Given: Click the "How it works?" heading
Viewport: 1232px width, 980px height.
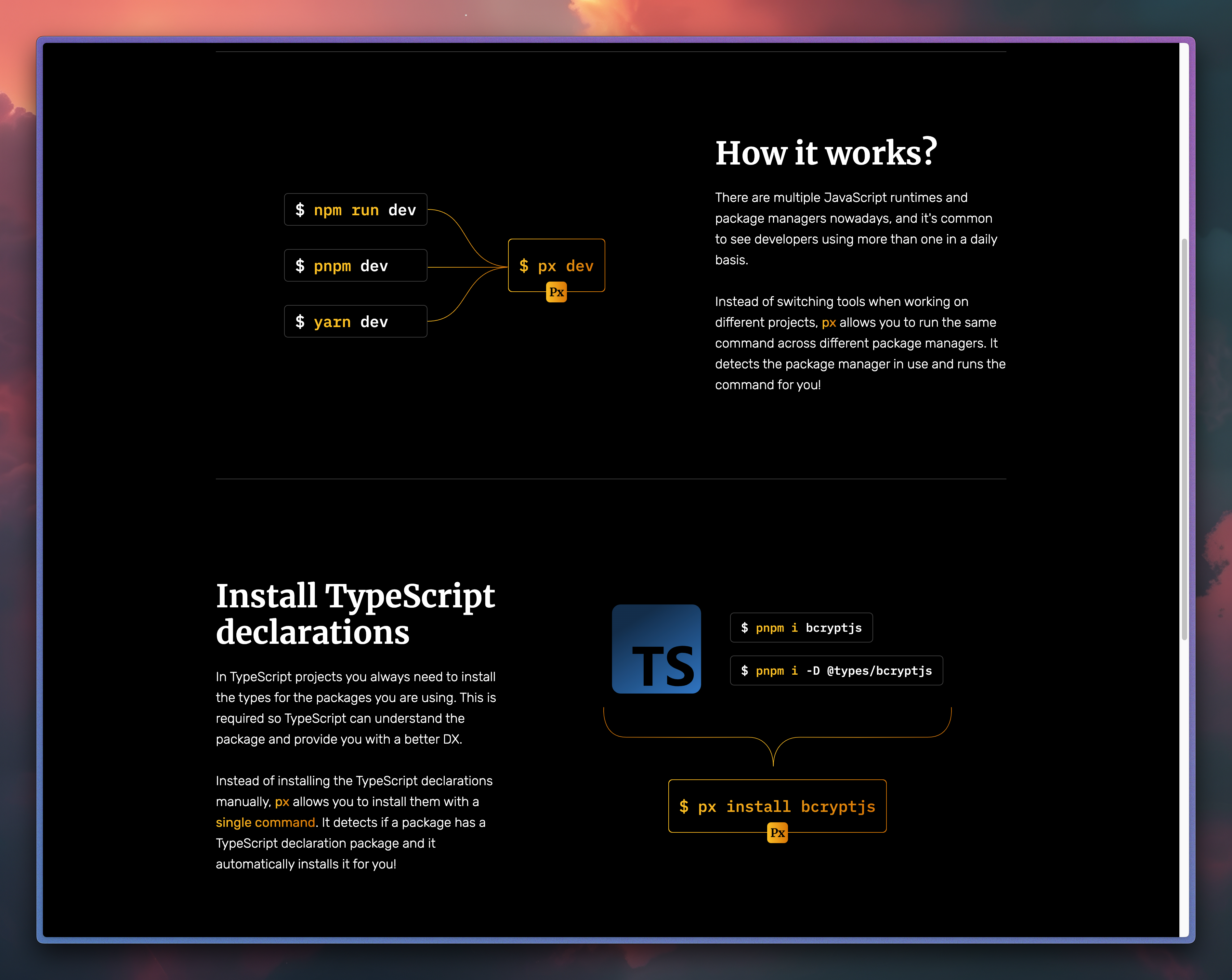Looking at the screenshot, I should (826, 153).
